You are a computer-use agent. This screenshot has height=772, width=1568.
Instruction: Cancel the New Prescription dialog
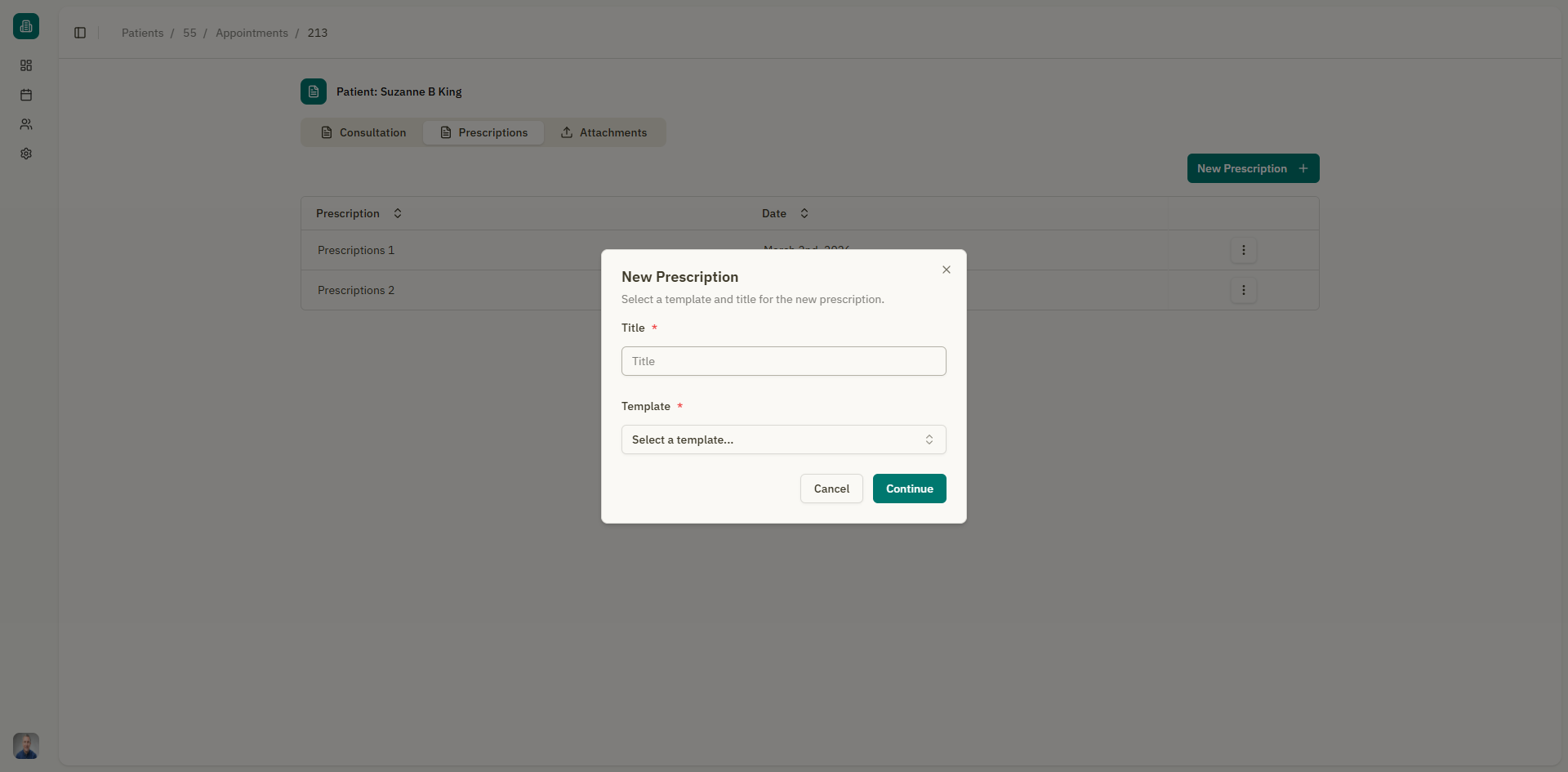[831, 488]
